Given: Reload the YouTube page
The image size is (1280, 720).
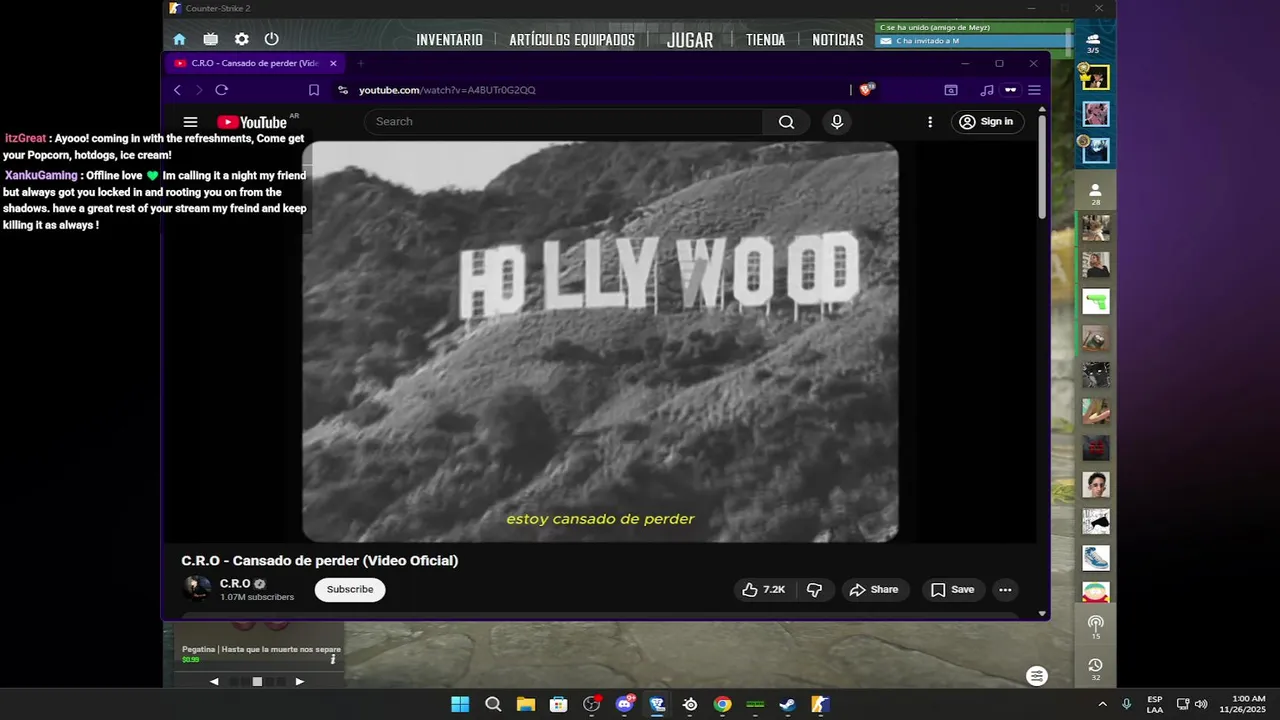Looking at the screenshot, I should 222,90.
